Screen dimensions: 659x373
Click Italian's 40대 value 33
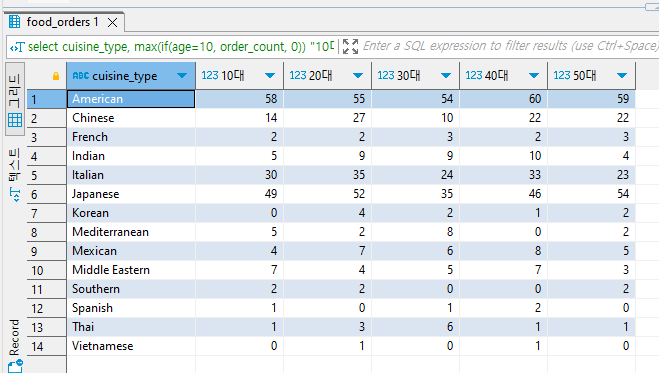tap(503, 175)
